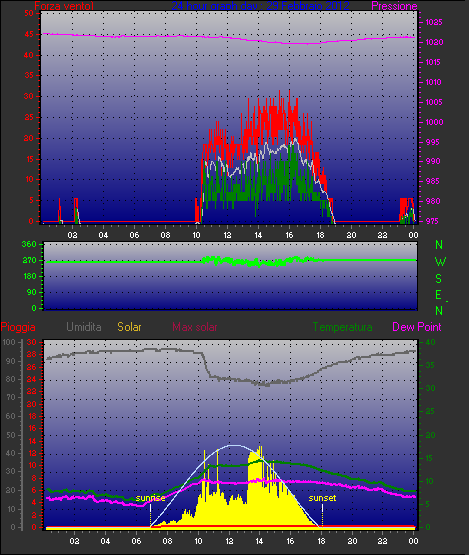Screen dimensions: 469x555
Task: Select the Umidita legend label
Action: coord(84,327)
